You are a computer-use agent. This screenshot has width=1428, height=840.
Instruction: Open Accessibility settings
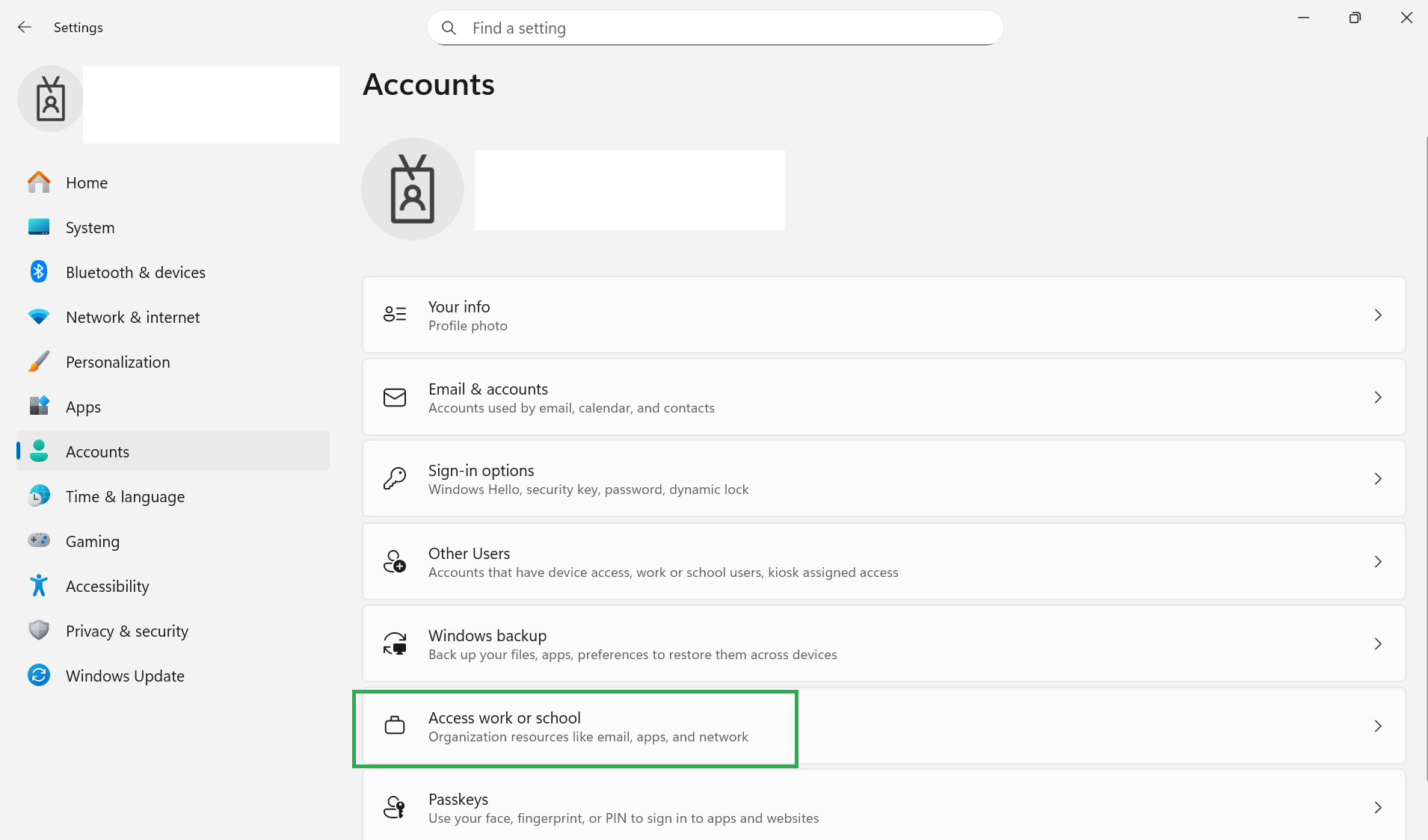[173, 586]
